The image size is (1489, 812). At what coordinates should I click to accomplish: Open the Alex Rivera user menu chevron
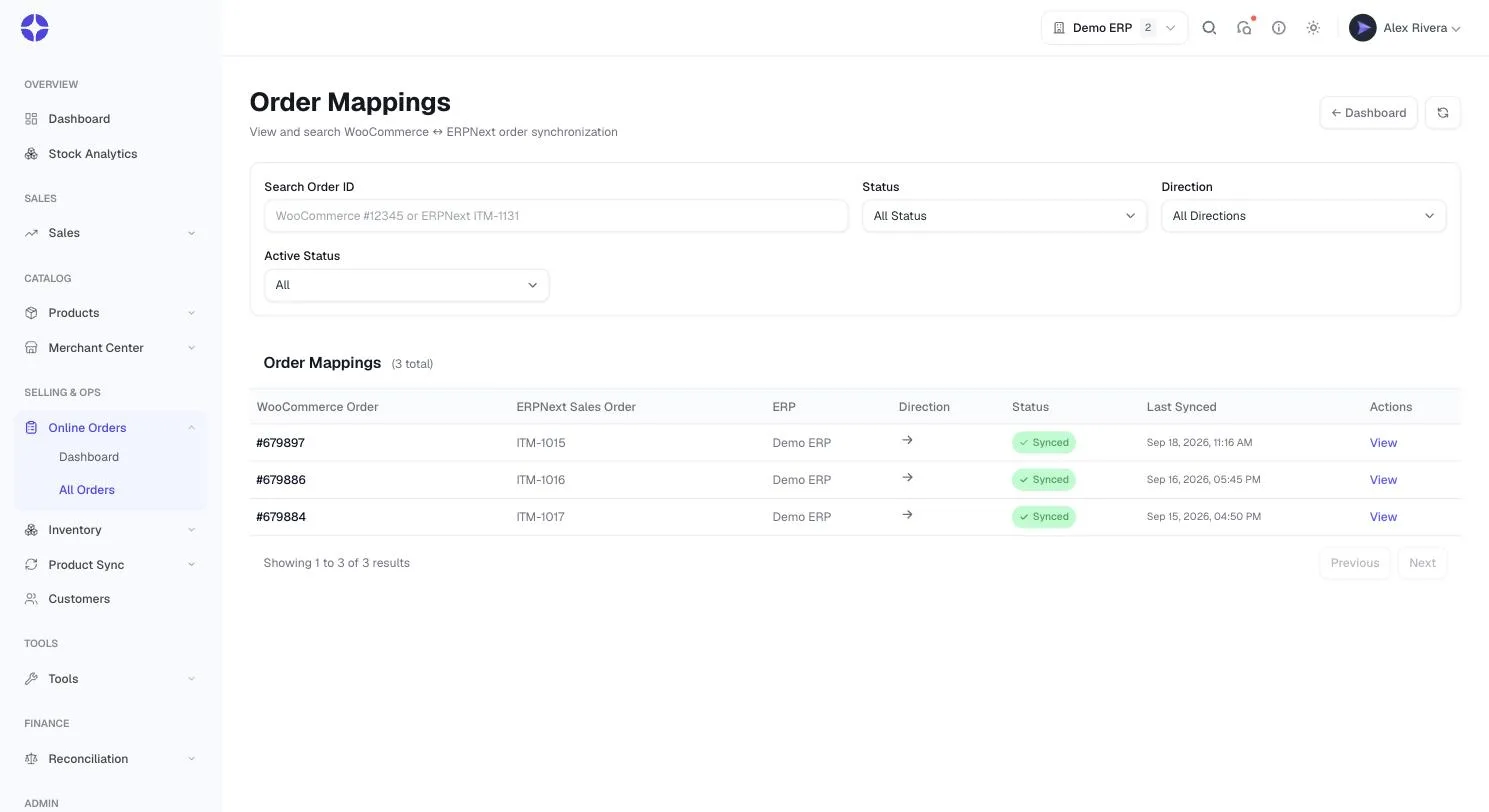[x=1456, y=29]
